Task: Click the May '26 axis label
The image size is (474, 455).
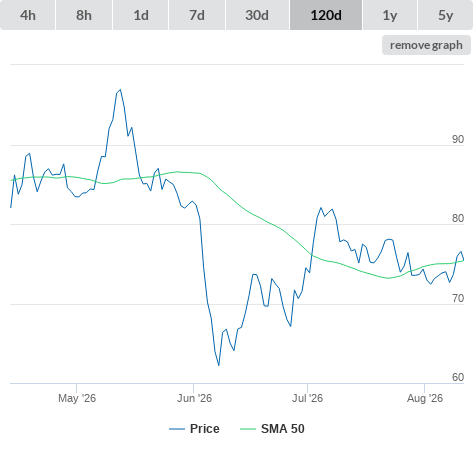Action: (x=77, y=398)
